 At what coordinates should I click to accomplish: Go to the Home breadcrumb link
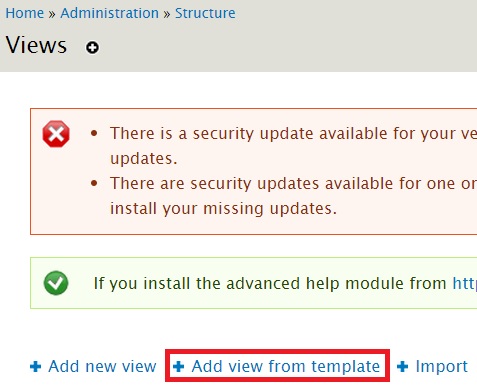pos(25,13)
